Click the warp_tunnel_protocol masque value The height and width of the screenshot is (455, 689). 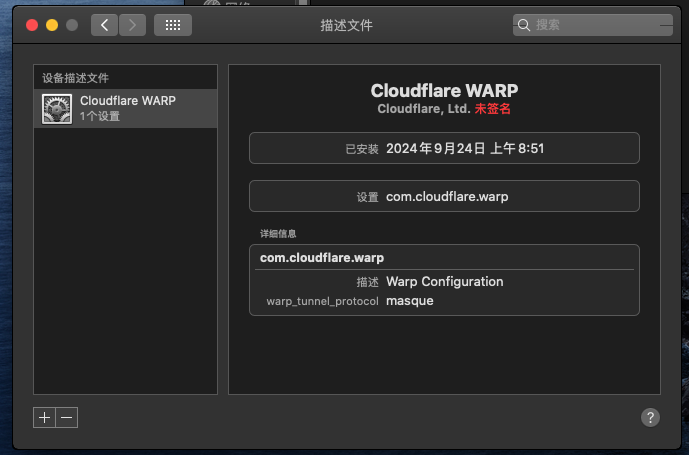[410, 301]
